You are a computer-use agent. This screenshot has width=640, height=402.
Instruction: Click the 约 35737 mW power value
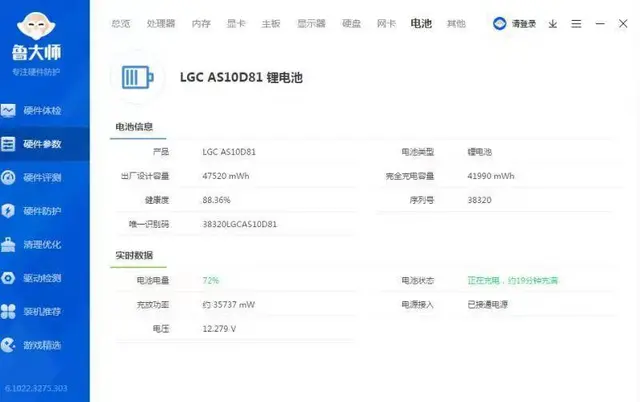tap(229, 304)
